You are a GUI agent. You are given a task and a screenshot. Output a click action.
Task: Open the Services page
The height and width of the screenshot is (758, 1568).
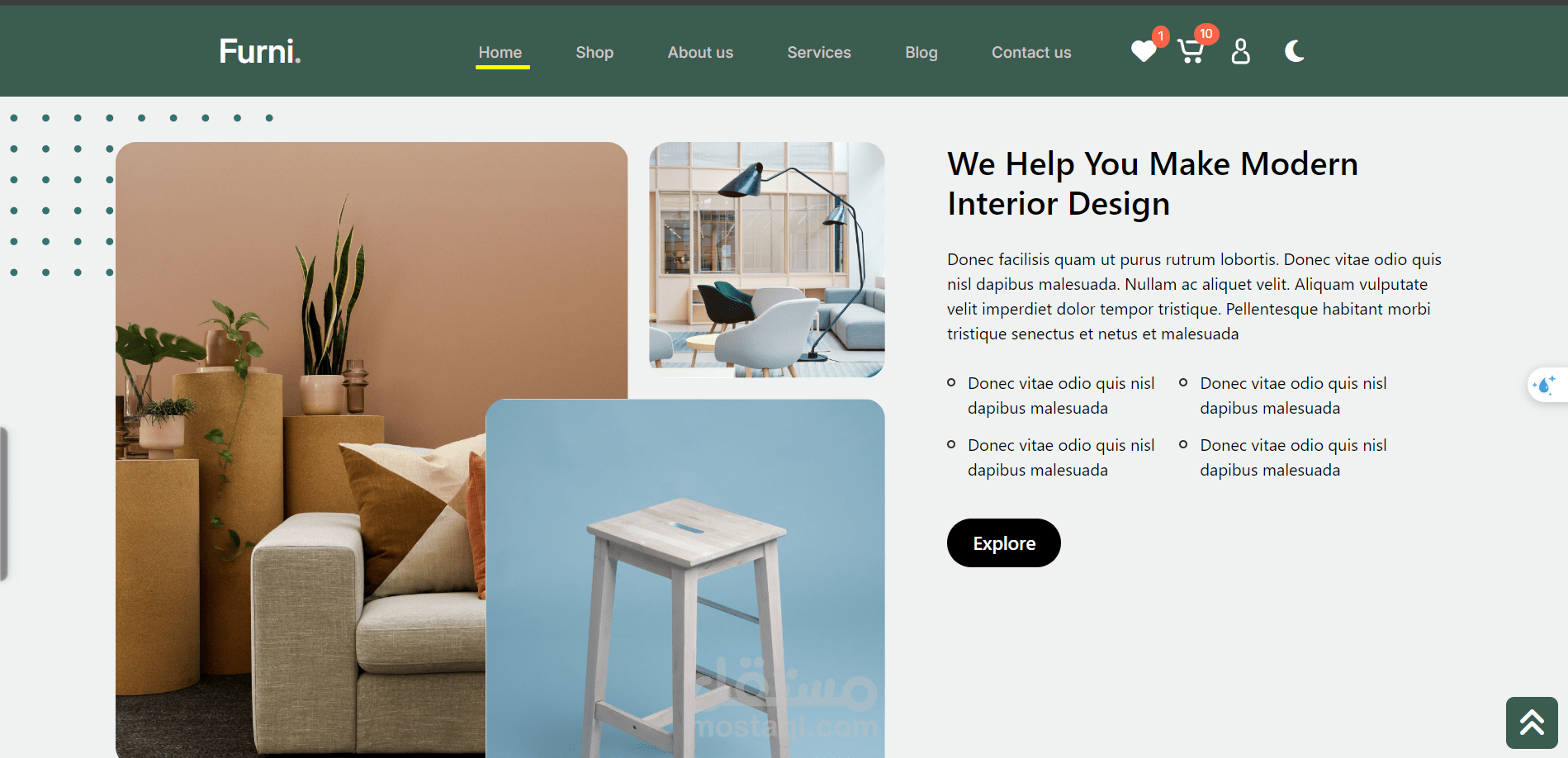pos(819,52)
